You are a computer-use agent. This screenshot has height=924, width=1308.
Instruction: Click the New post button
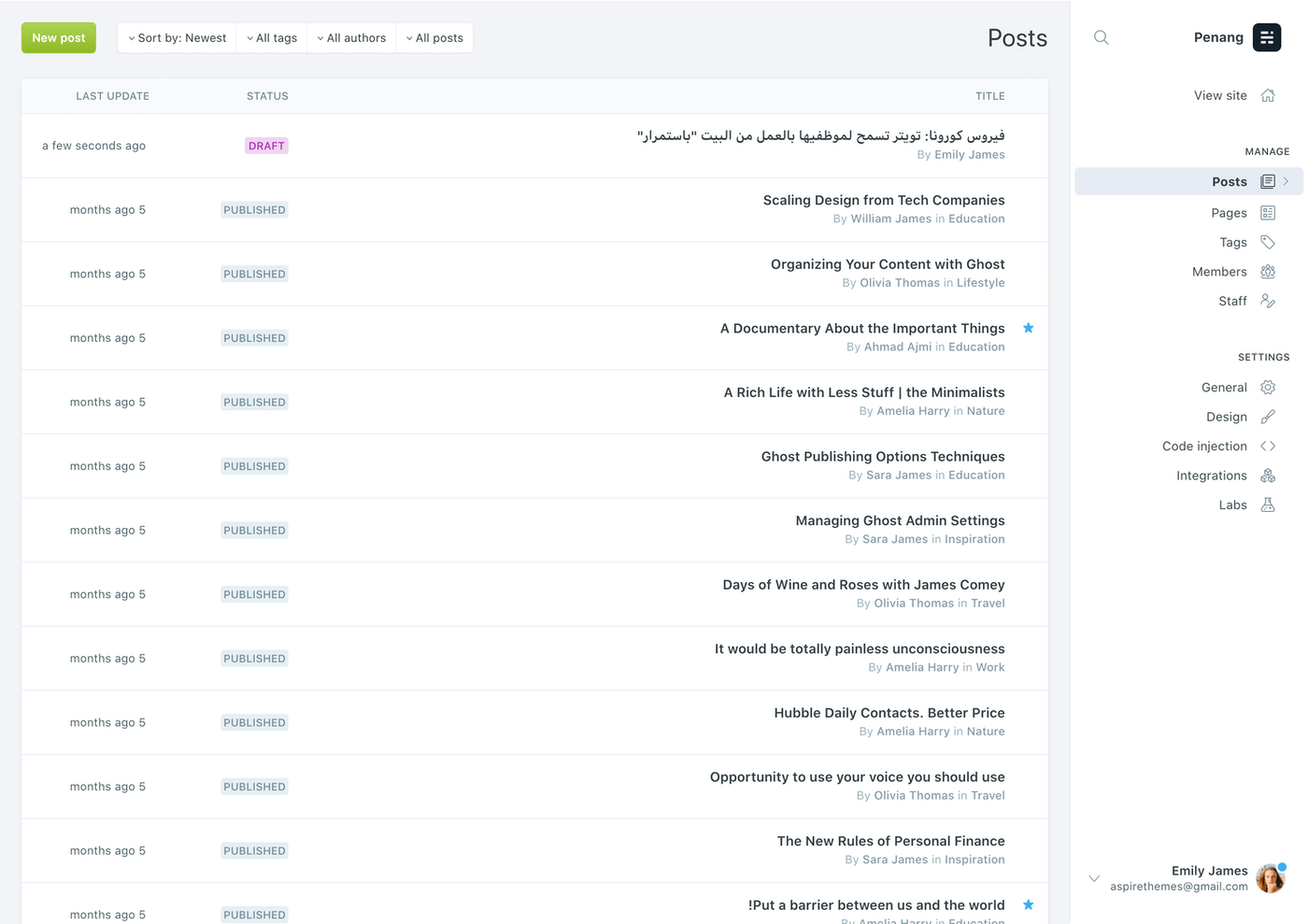(x=59, y=38)
